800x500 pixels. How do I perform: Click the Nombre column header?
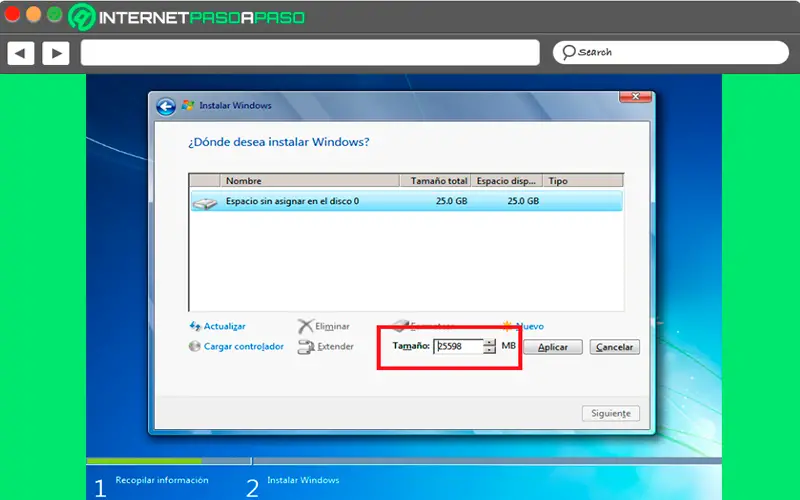[x=310, y=181]
